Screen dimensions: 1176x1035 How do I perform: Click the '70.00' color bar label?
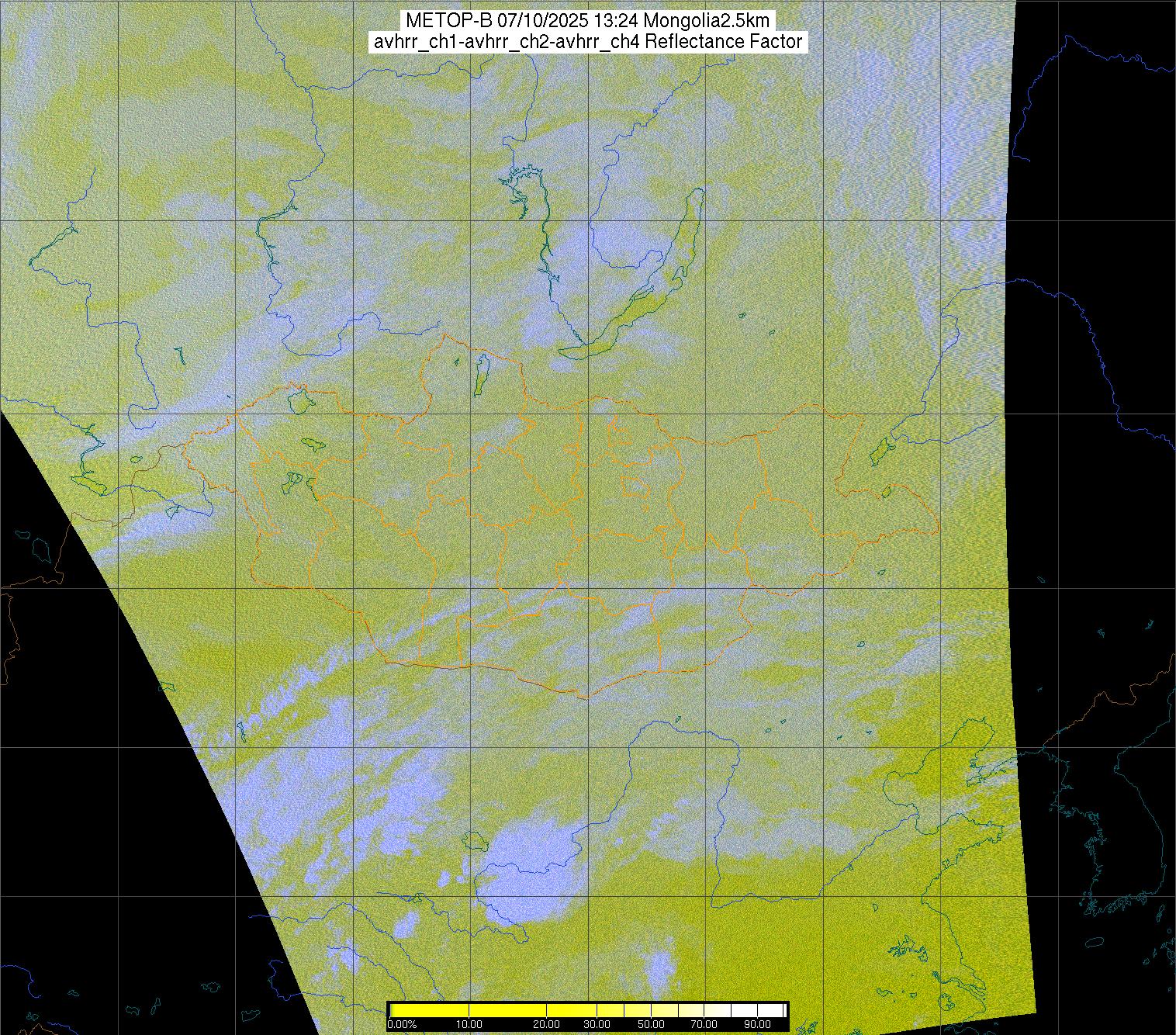click(x=705, y=1025)
